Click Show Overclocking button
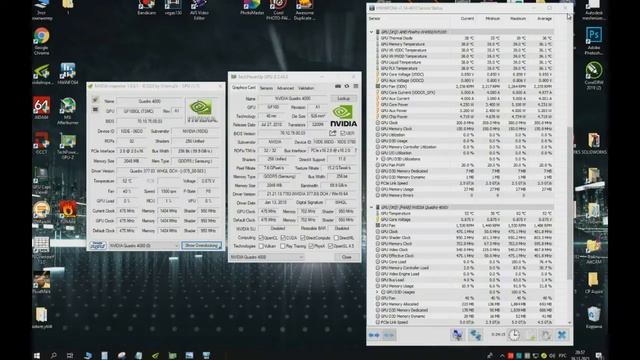 pyautogui.click(x=202, y=245)
